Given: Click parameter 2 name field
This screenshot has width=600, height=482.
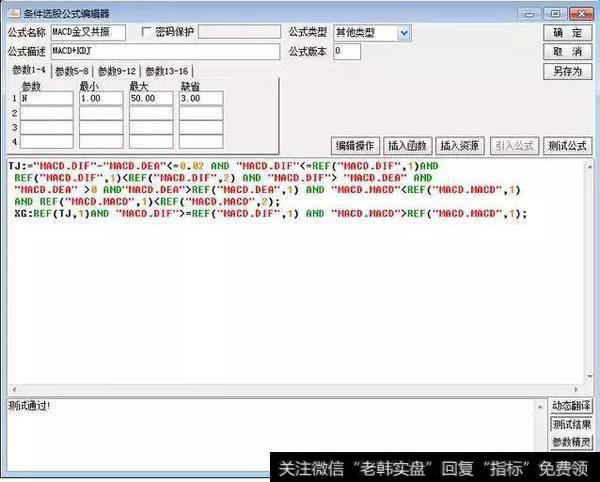Looking at the screenshot, I should (x=47, y=113).
